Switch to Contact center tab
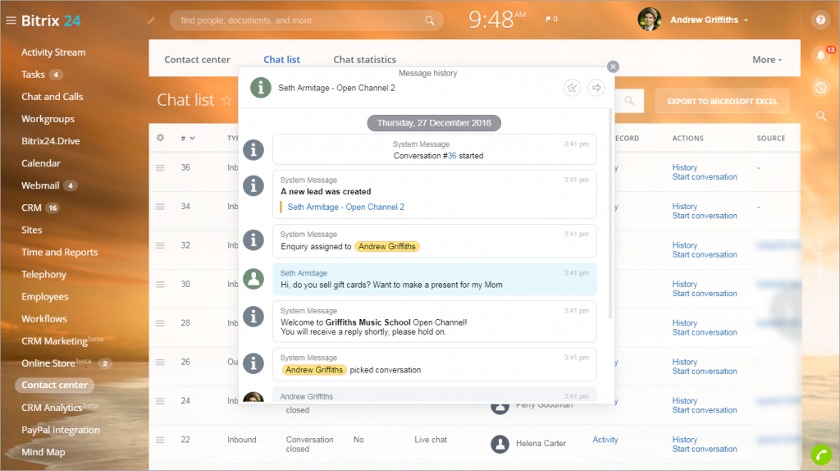840x471 pixels. [197, 59]
